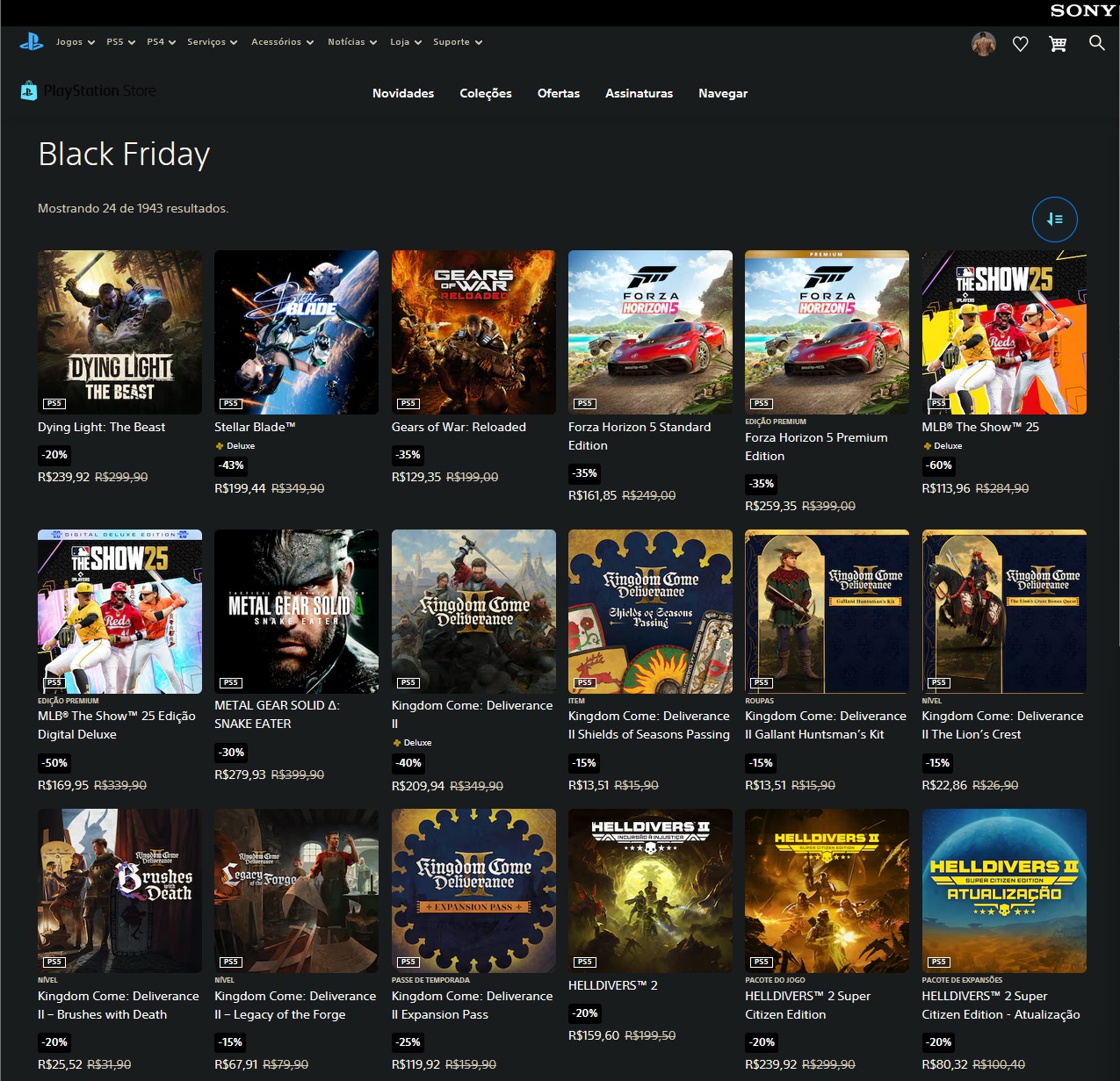1120x1081 pixels.
Task: Open the search icon in the header
Action: [x=1096, y=42]
